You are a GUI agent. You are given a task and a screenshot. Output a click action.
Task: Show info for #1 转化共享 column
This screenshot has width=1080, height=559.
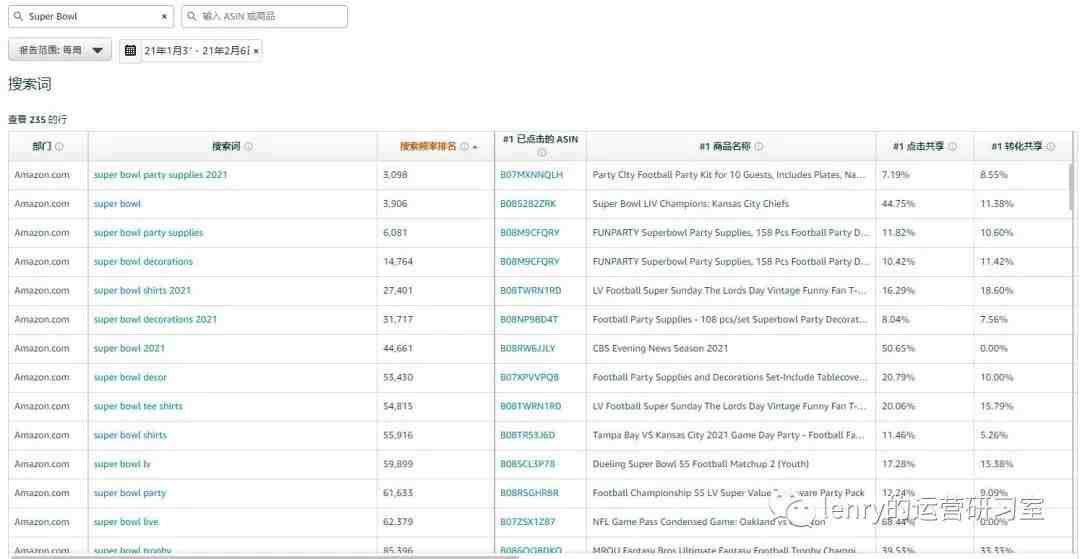pyautogui.click(x=1050, y=147)
